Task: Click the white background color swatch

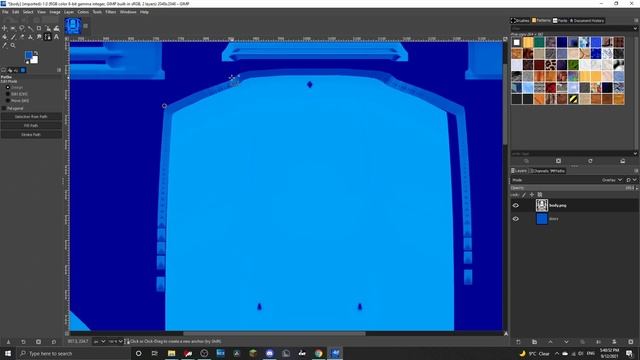Action: tap(35, 60)
